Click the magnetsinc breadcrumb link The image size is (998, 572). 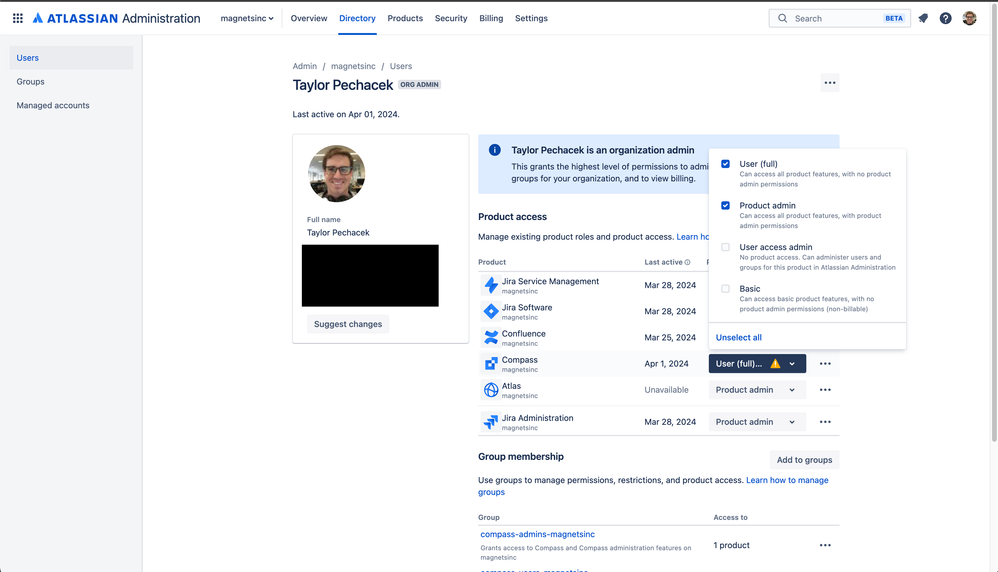(x=353, y=66)
